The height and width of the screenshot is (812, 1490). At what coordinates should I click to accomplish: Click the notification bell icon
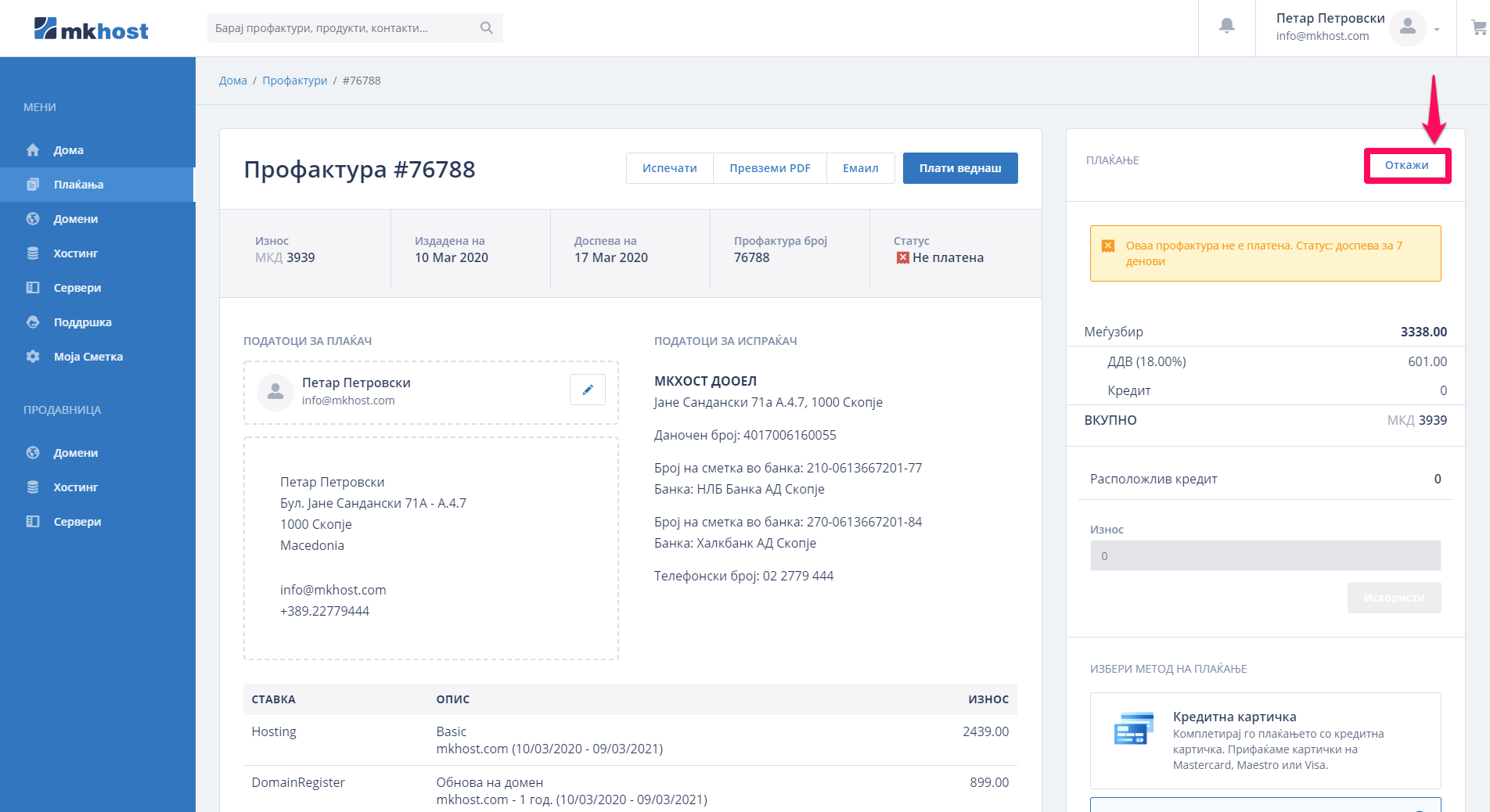(x=1226, y=27)
